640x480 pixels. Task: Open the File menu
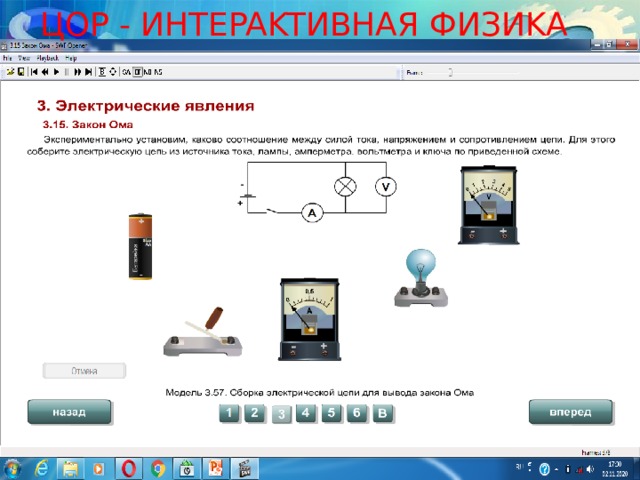coord(7,58)
